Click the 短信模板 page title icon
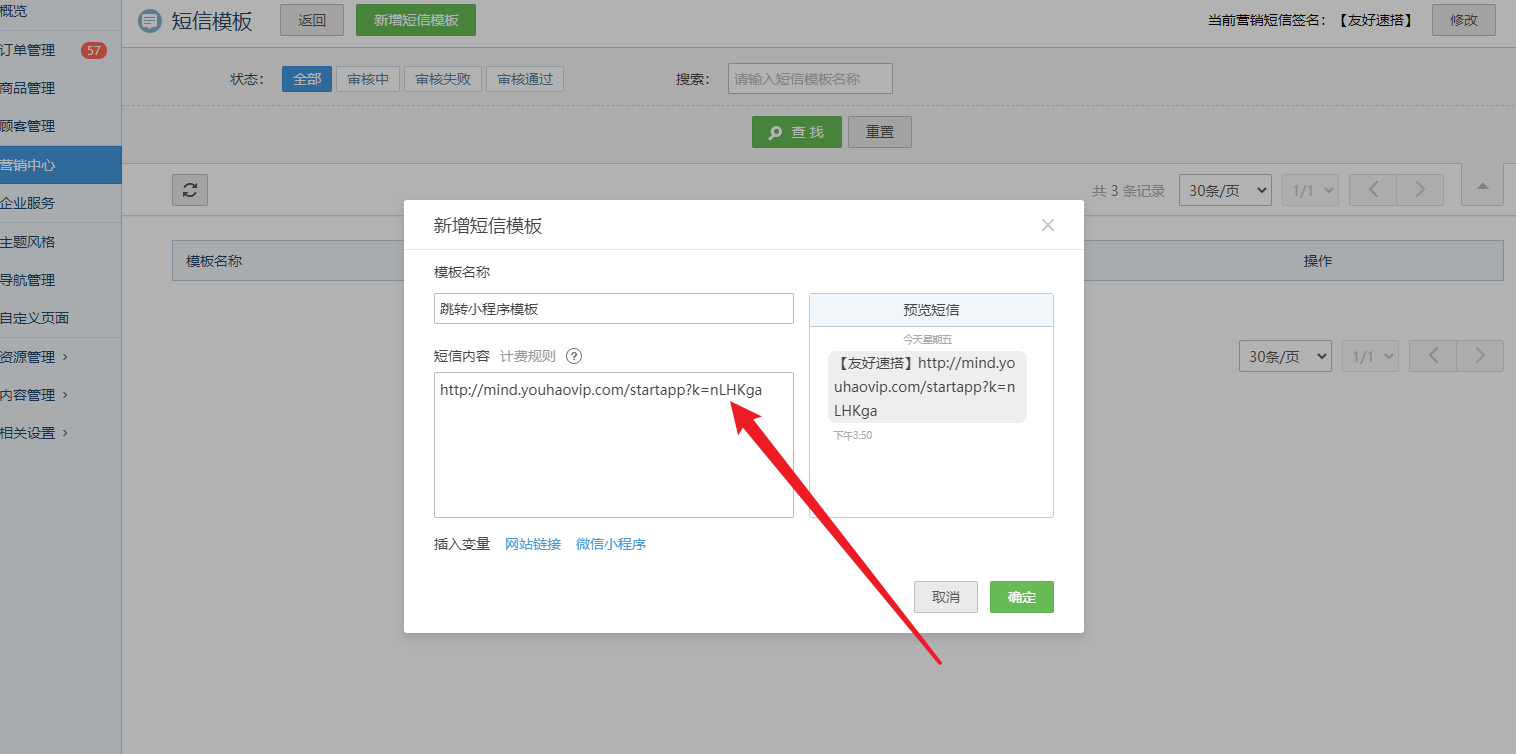The width and height of the screenshot is (1516, 754). tap(150, 21)
